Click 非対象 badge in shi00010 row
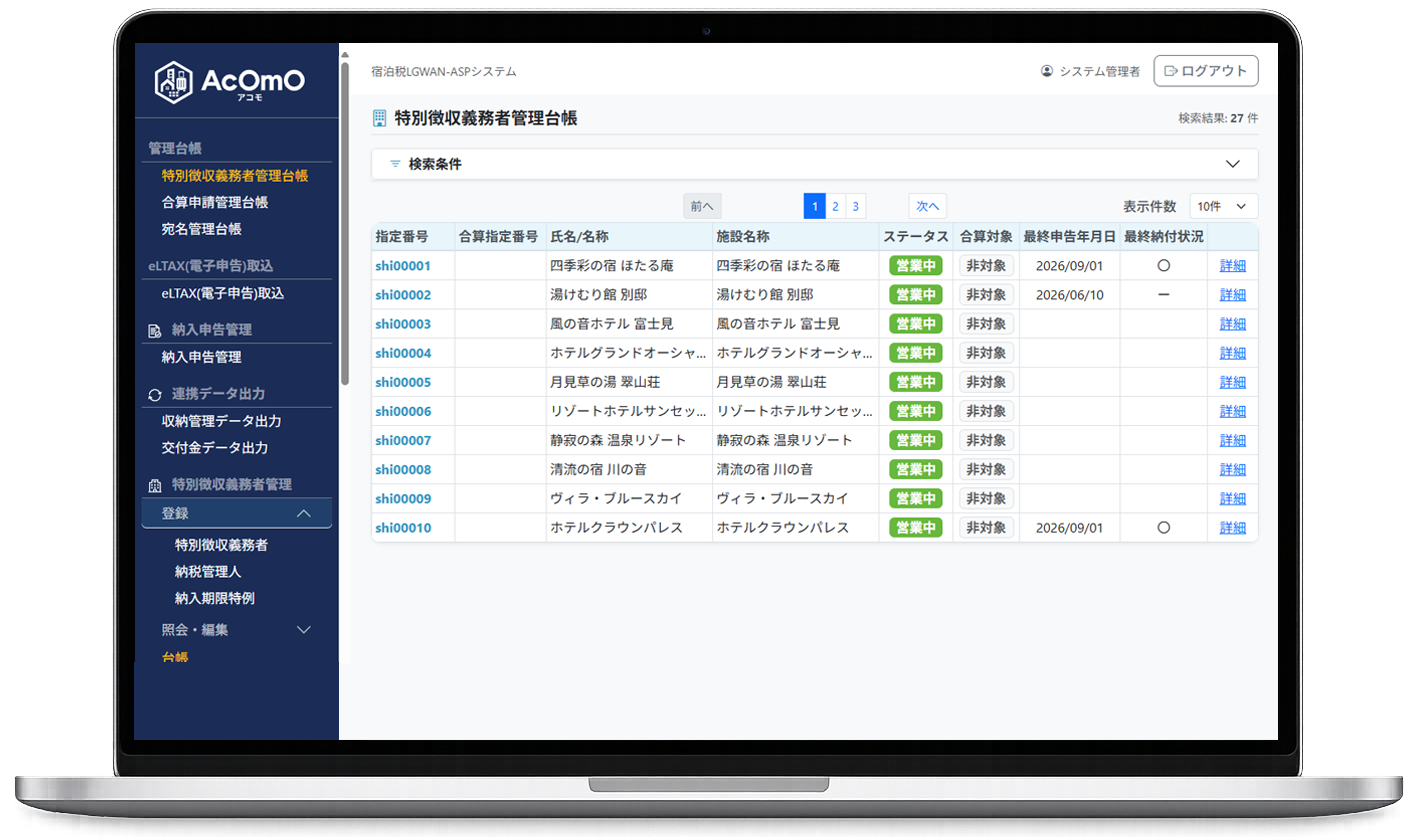The image size is (1416, 837). pos(986,527)
